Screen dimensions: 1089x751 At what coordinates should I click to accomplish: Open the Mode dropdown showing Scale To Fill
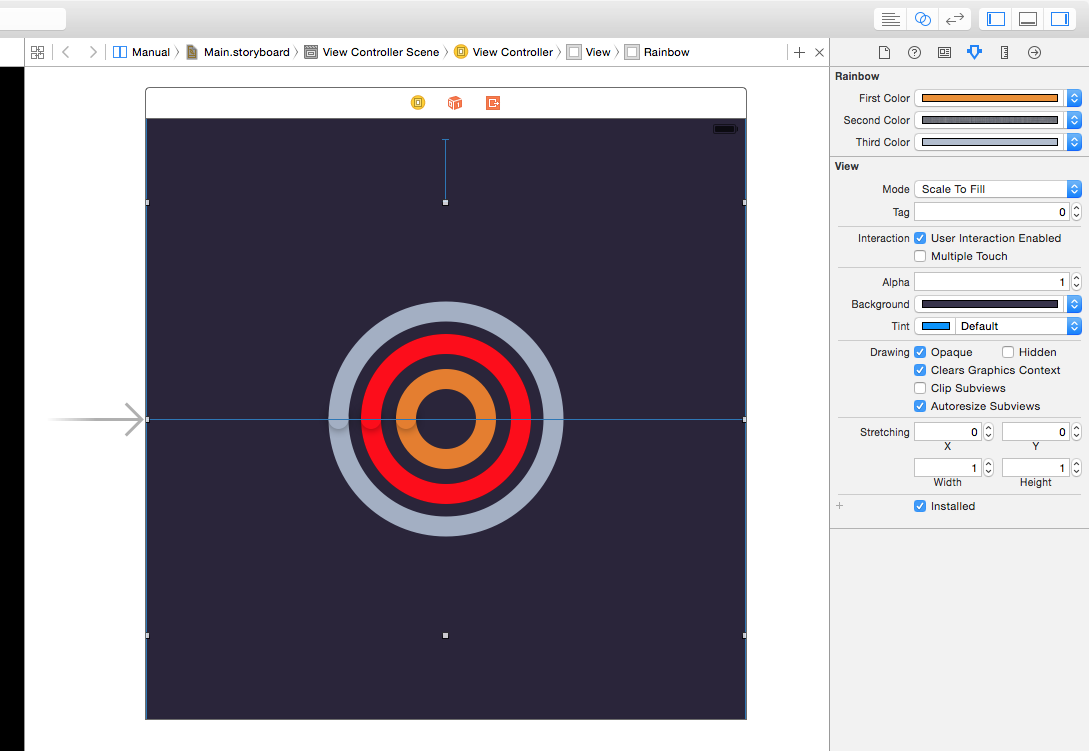[x=1072, y=189]
